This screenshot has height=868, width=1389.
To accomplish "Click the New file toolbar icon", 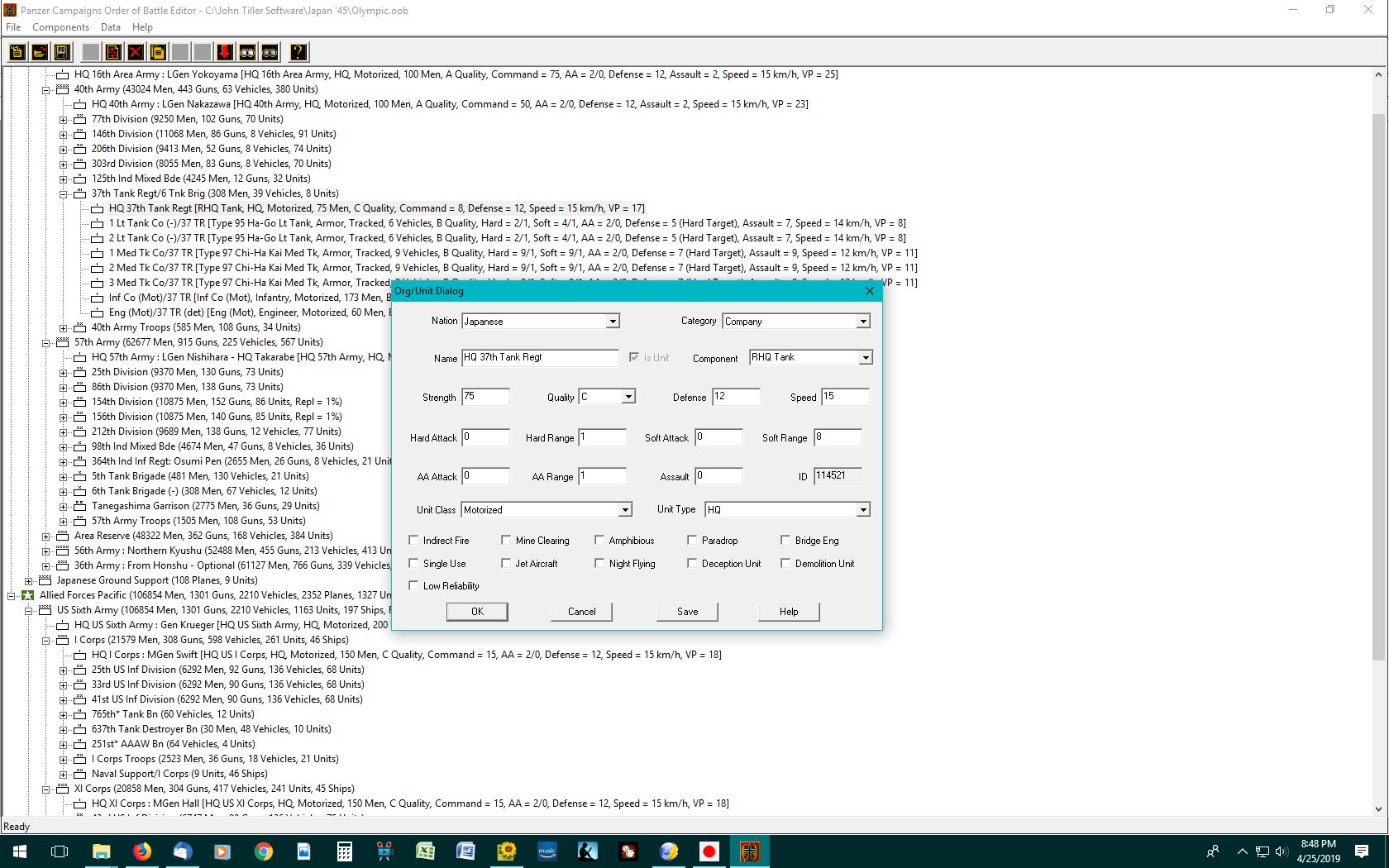I will [17, 52].
